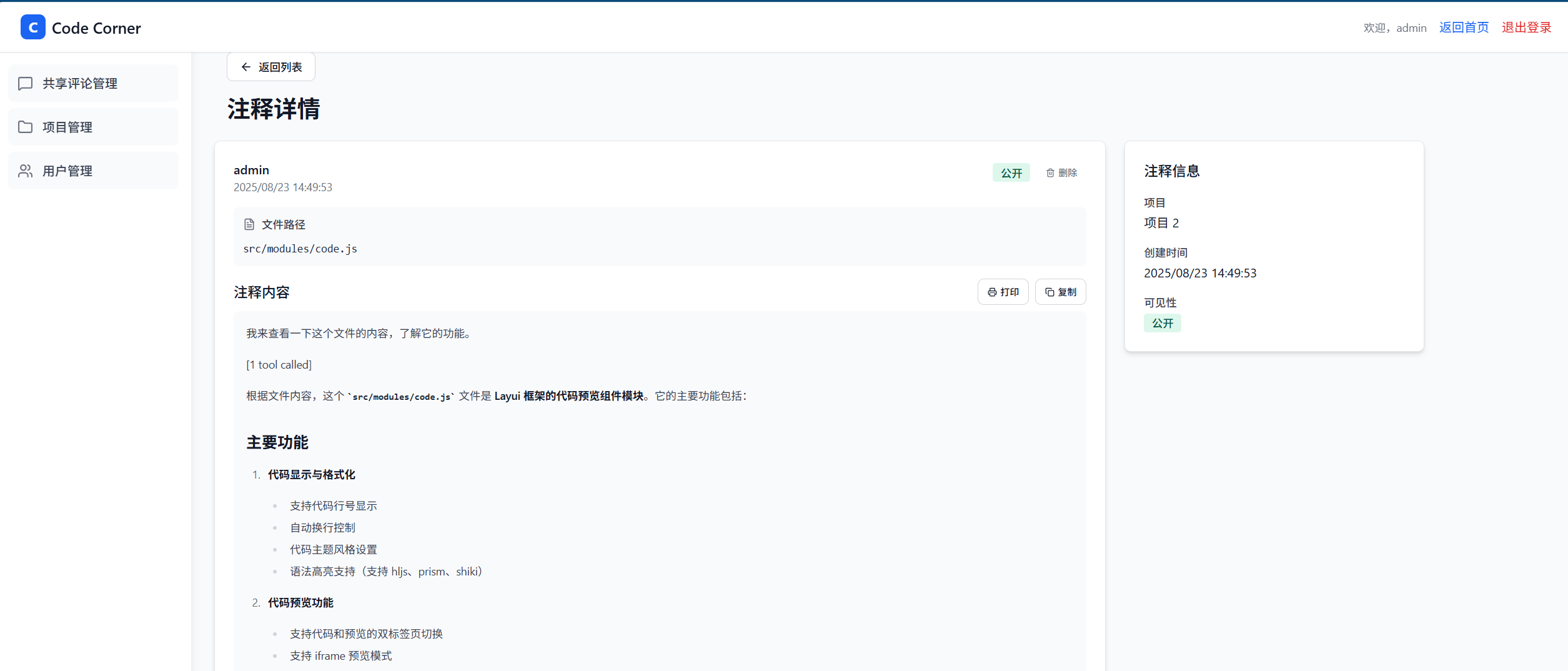
Task: Click inline code `src/modules/code.js` in paragraph
Action: pyautogui.click(x=400, y=397)
